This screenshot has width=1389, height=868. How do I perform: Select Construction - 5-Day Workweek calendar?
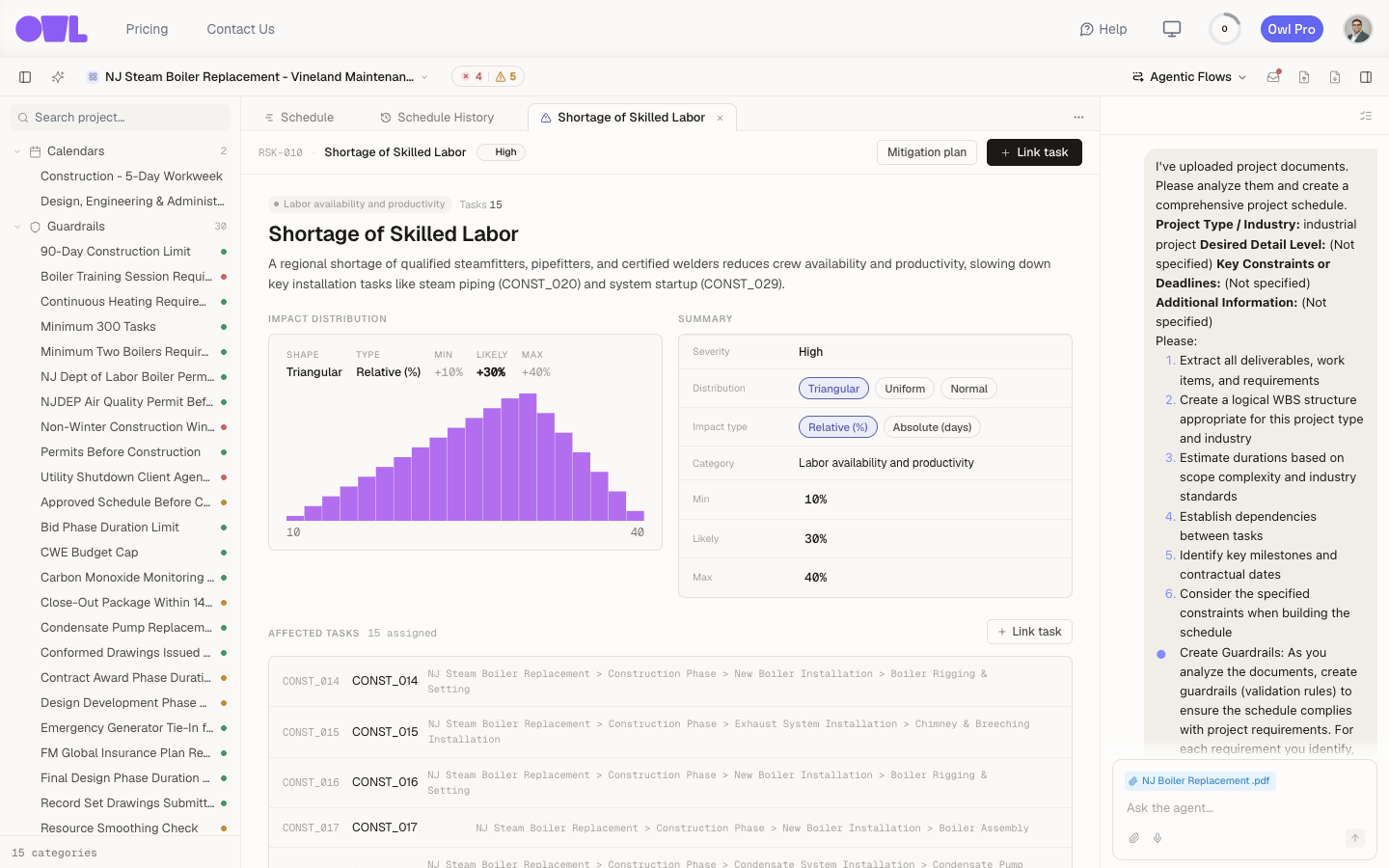(131, 176)
